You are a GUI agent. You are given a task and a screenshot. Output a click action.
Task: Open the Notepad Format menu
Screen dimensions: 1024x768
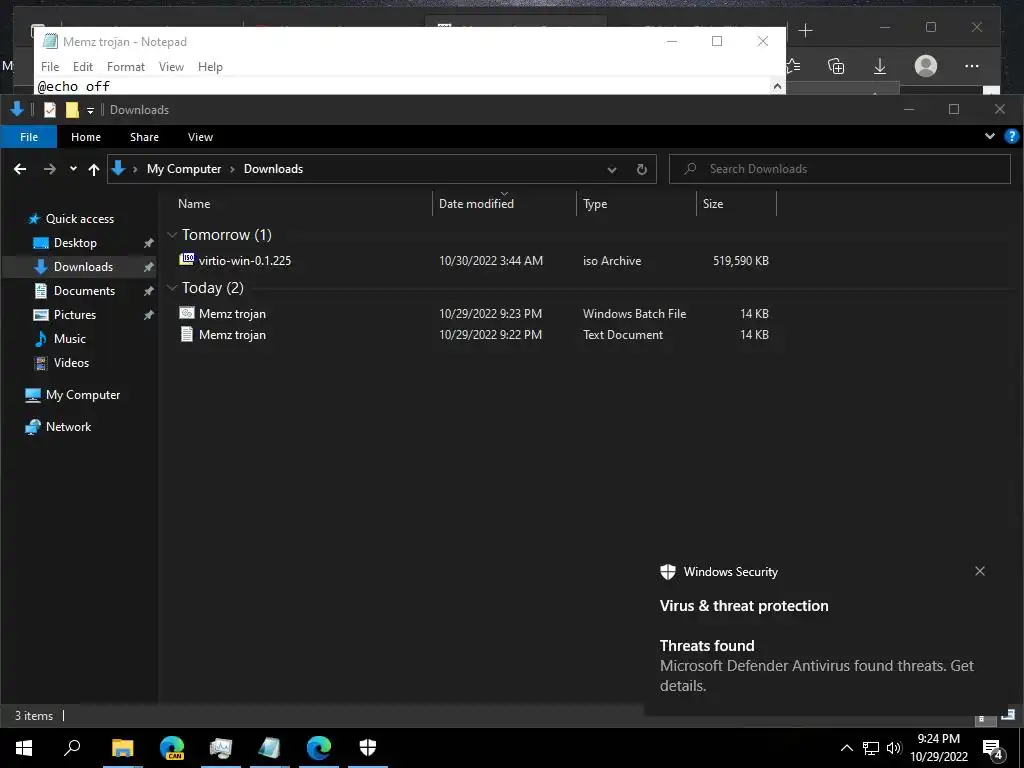(x=125, y=67)
